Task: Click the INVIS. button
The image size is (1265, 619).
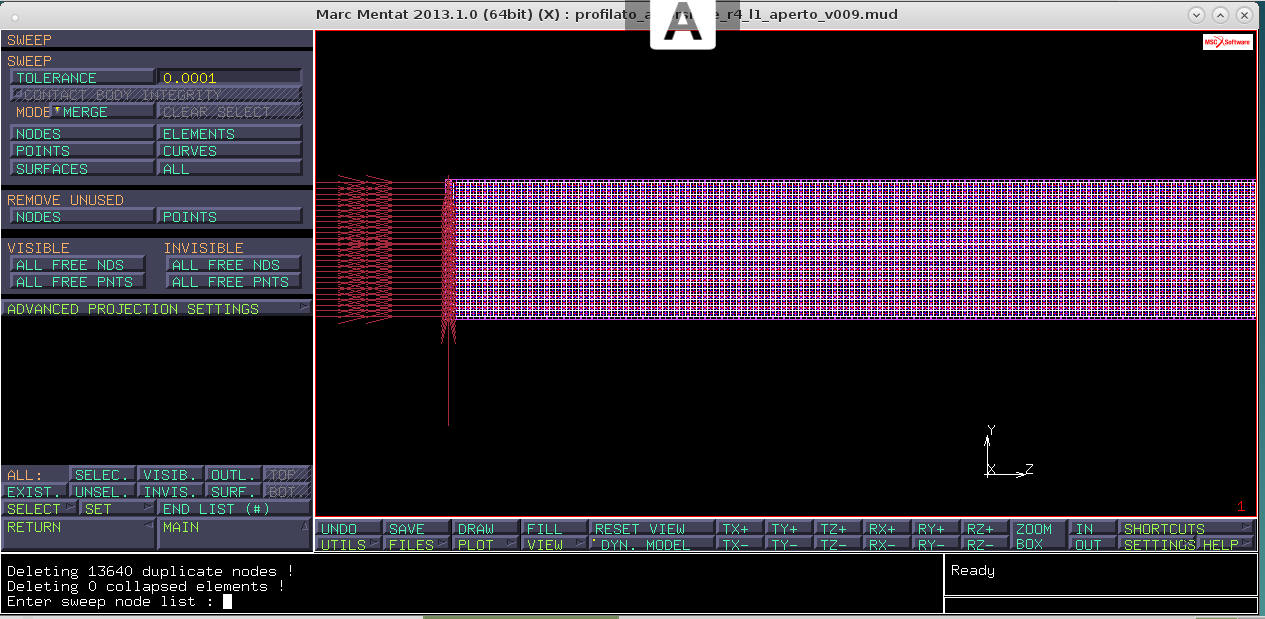Action: 171,492
